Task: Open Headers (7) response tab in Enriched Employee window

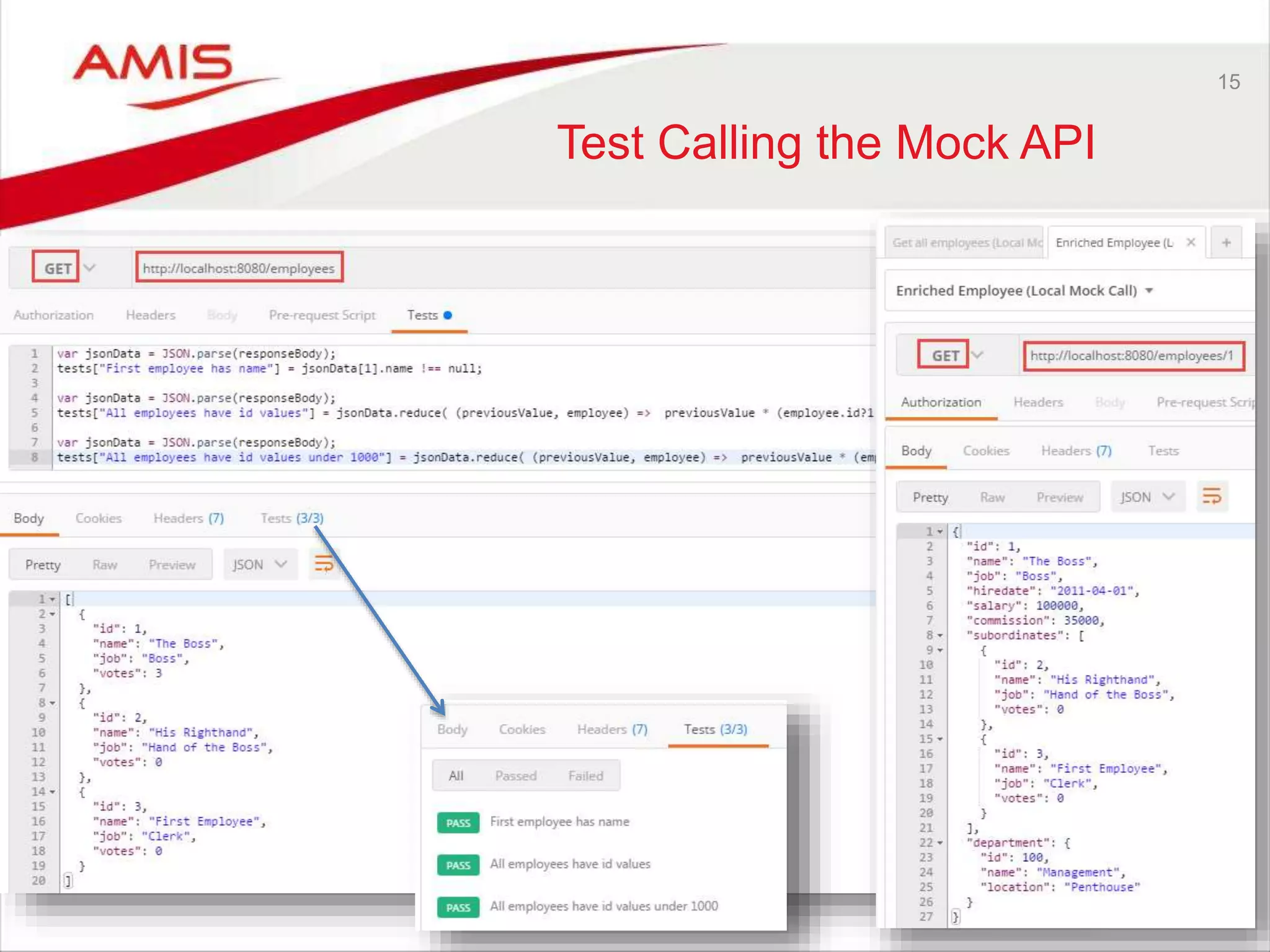Action: [x=1077, y=451]
